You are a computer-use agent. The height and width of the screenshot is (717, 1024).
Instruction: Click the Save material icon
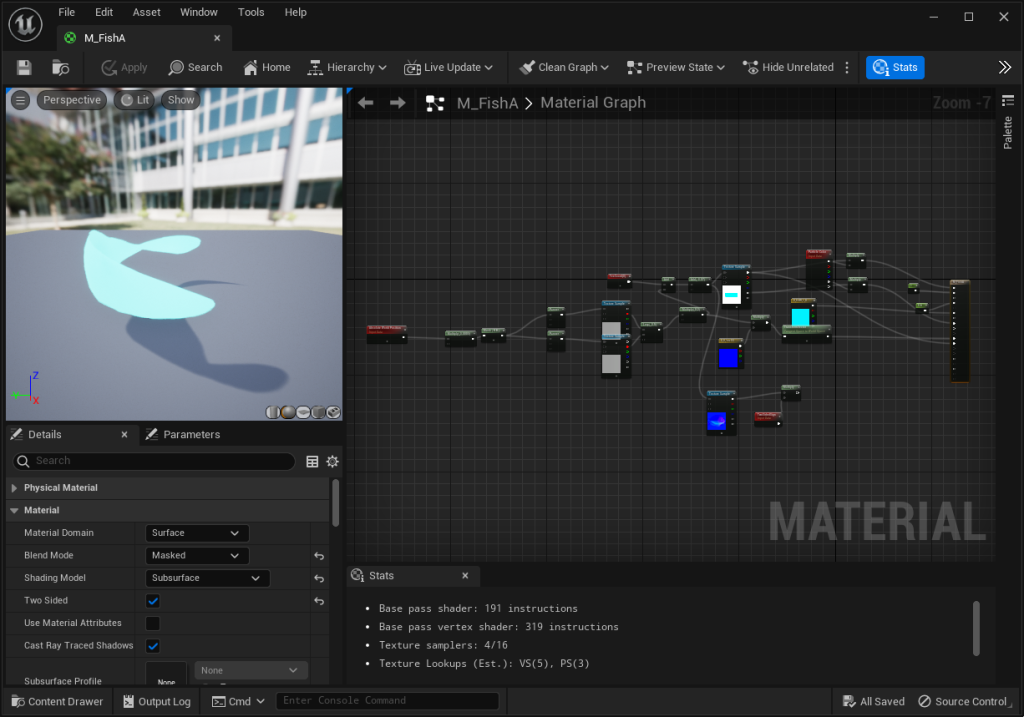(x=24, y=67)
